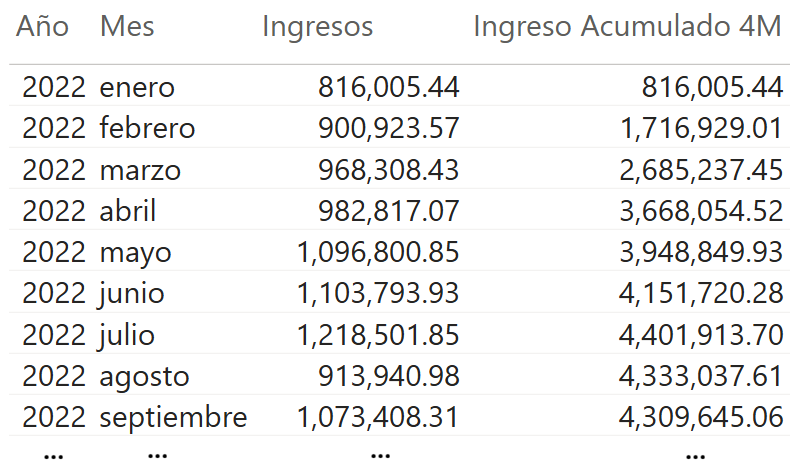Select the "Ingresos" column header
801x476 pixels.
(x=317, y=27)
